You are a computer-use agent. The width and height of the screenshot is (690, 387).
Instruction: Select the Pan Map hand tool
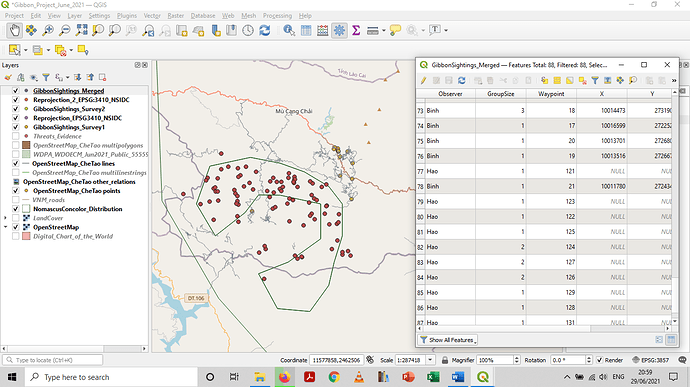(15, 30)
